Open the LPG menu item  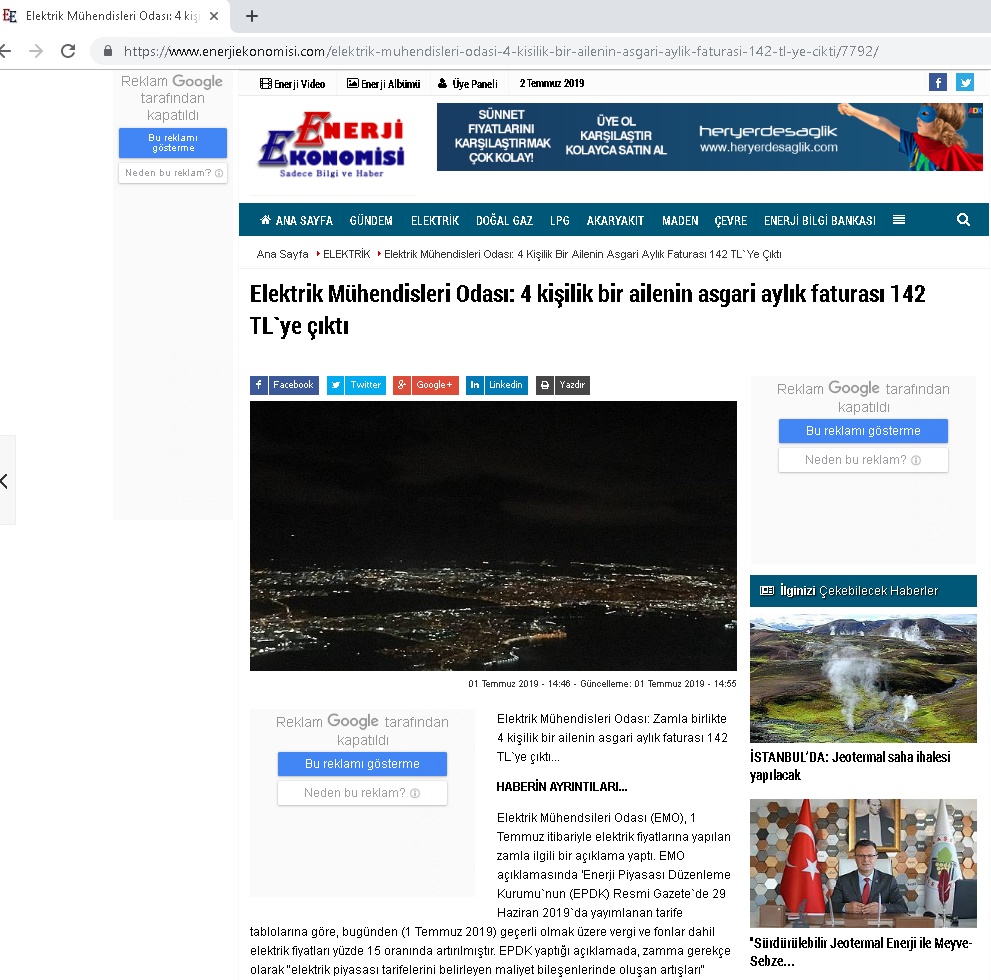click(x=560, y=221)
